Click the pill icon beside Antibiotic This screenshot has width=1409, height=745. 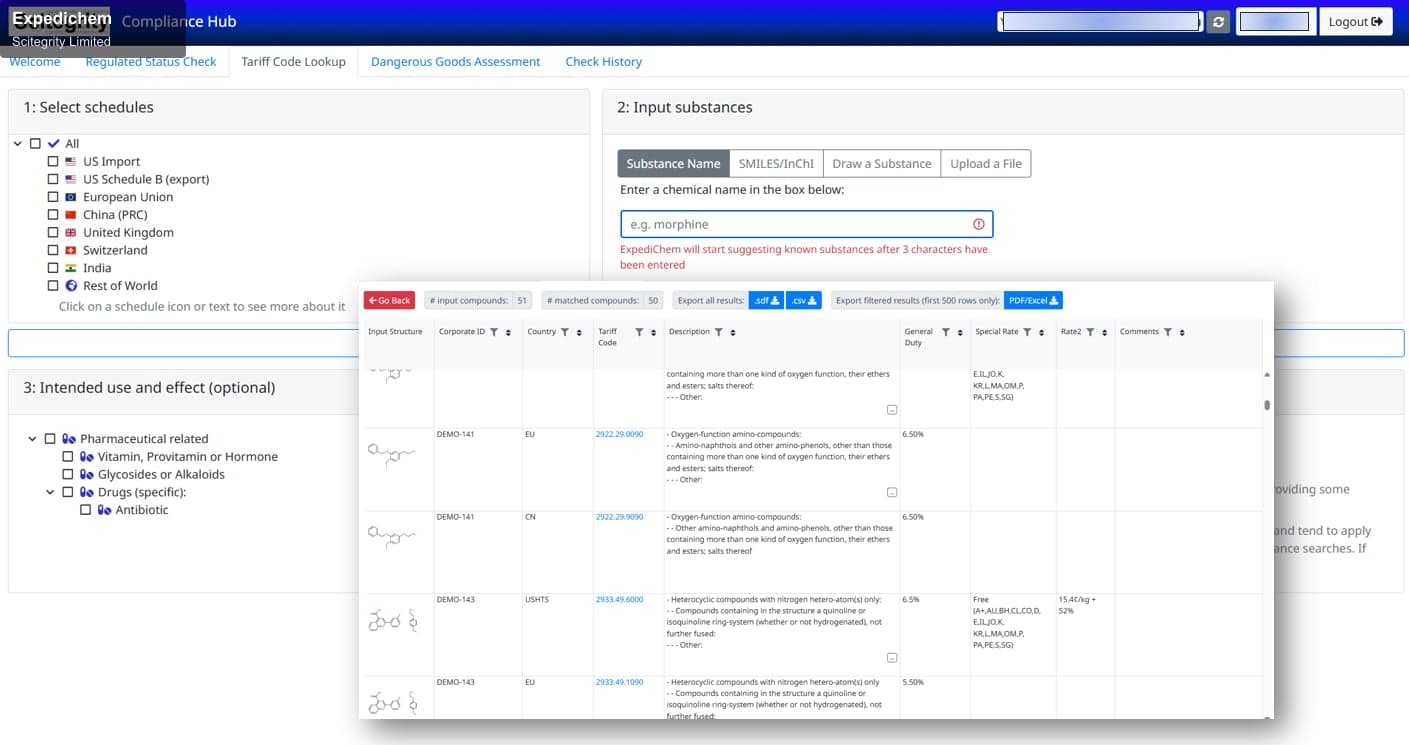[x=104, y=510]
